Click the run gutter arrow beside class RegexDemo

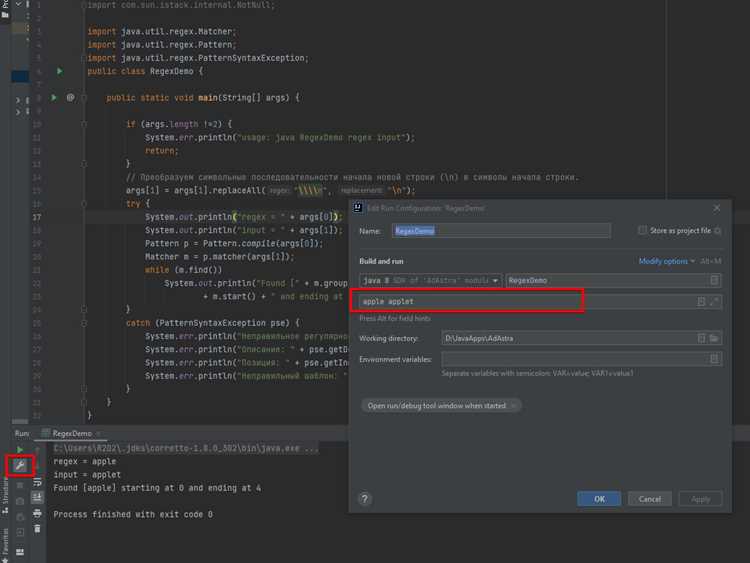pyautogui.click(x=60, y=71)
